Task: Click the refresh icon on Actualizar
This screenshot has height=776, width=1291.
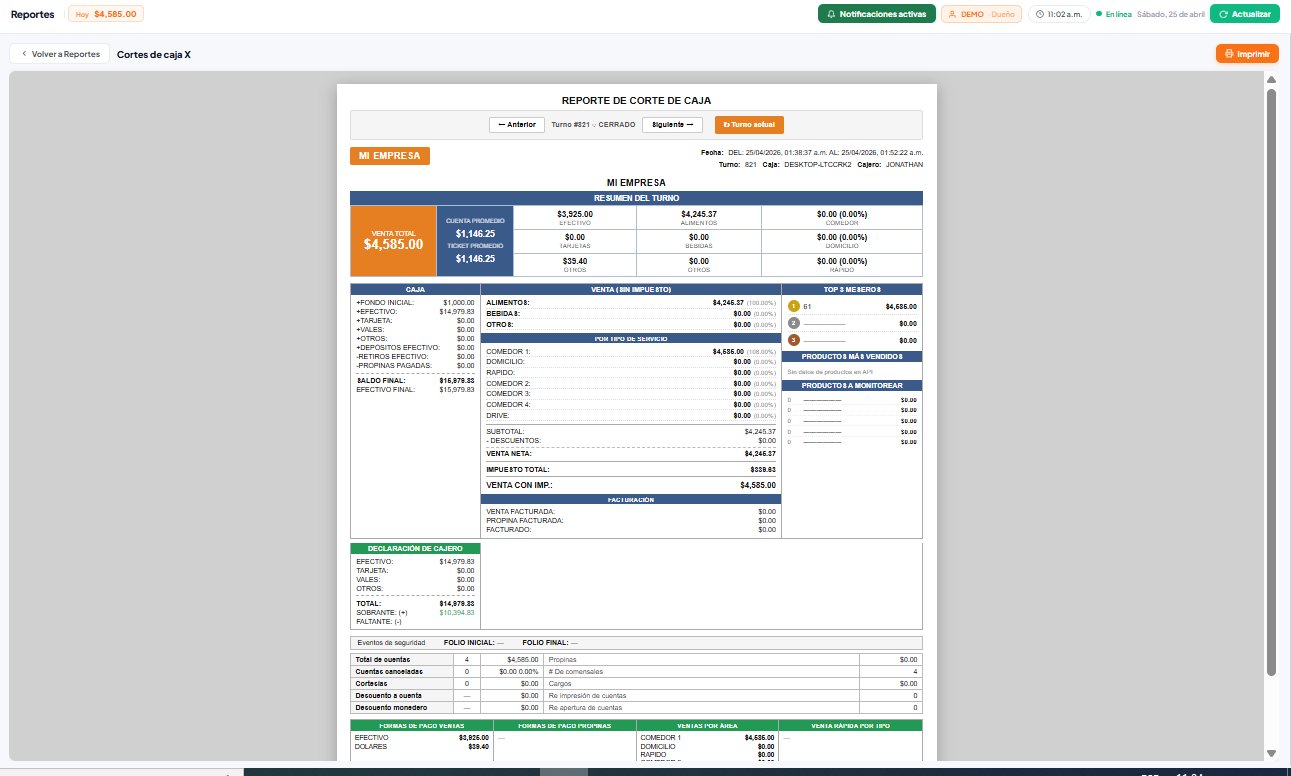Action: pos(1222,14)
